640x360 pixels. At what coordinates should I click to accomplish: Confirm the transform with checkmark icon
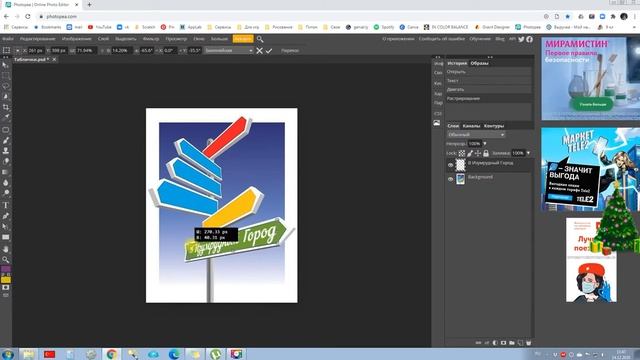[269, 51]
